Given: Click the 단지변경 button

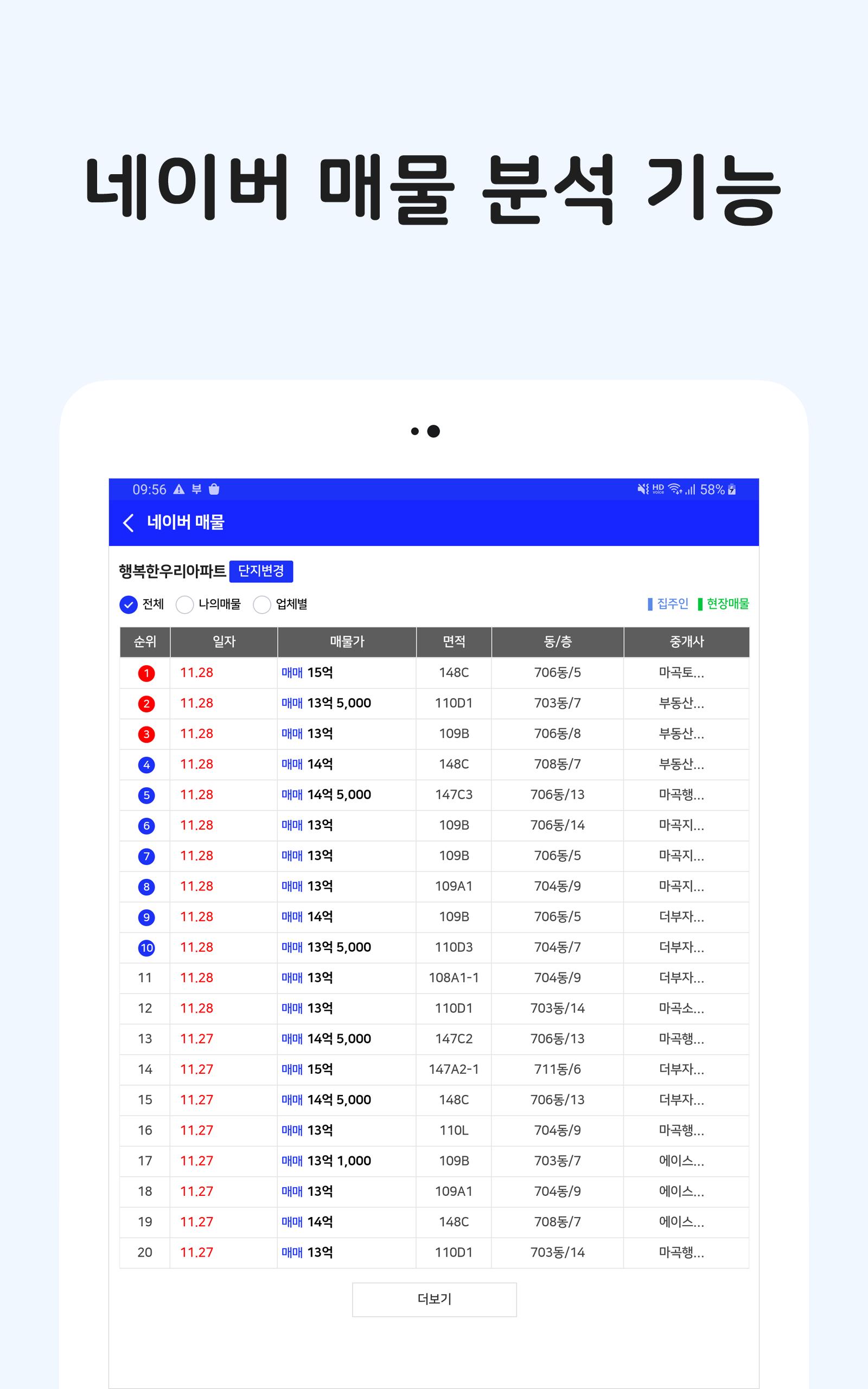Looking at the screenshot, I should [261, 571].
